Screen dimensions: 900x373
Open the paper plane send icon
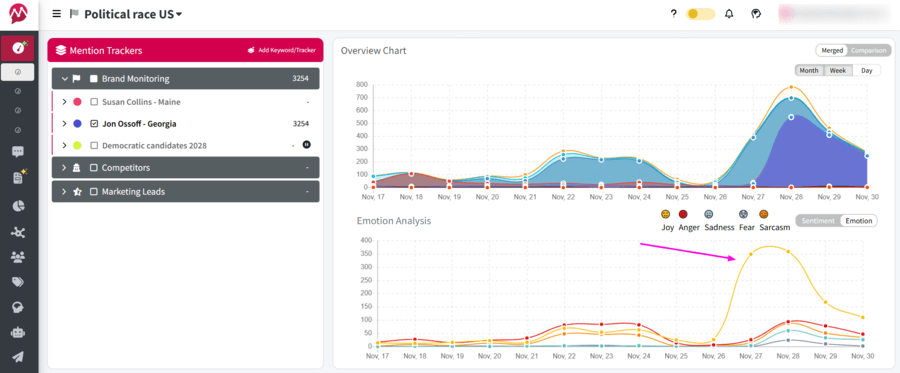coord(18,357)
